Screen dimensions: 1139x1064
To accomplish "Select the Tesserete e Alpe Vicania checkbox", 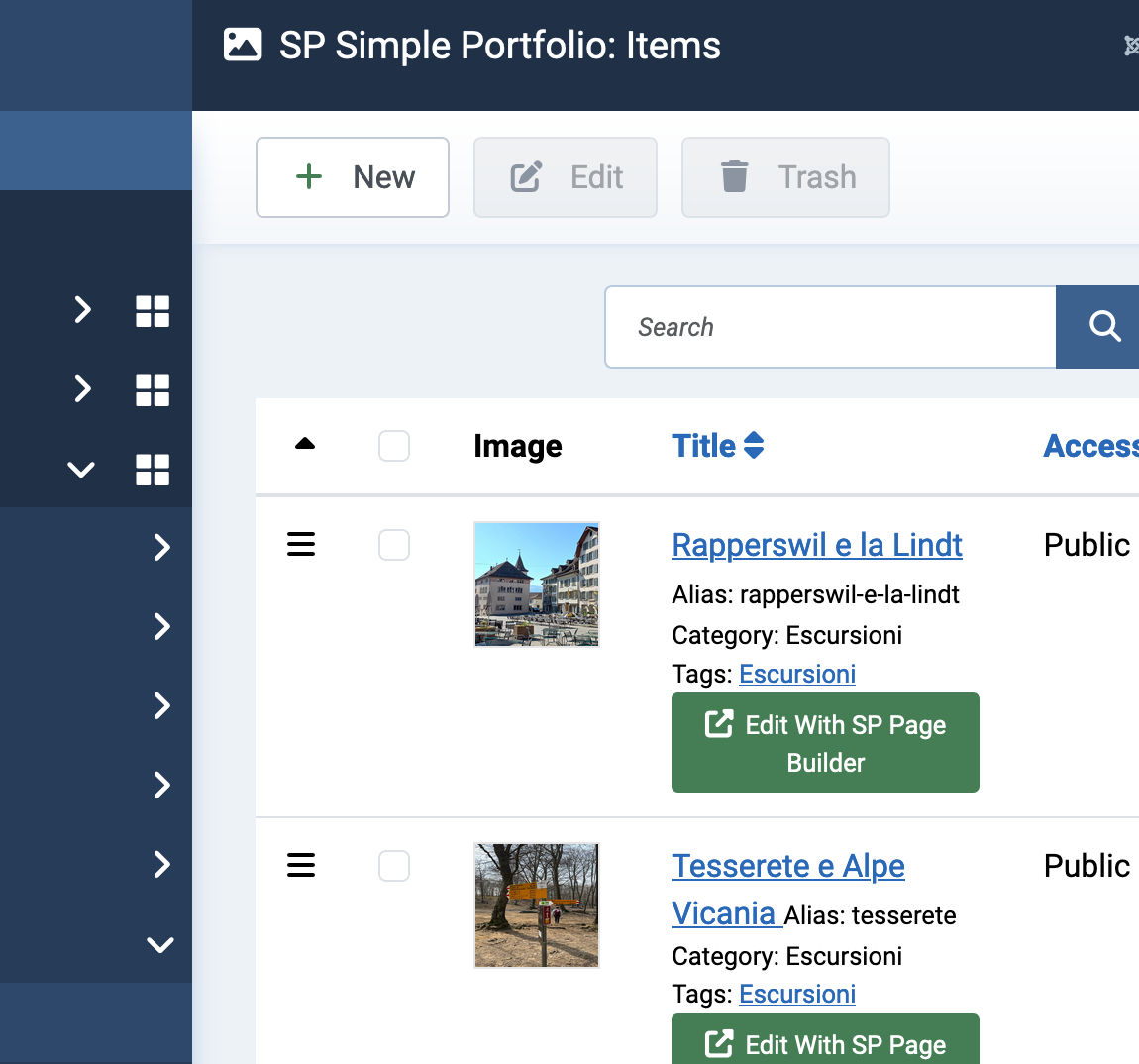I will 394,866.
